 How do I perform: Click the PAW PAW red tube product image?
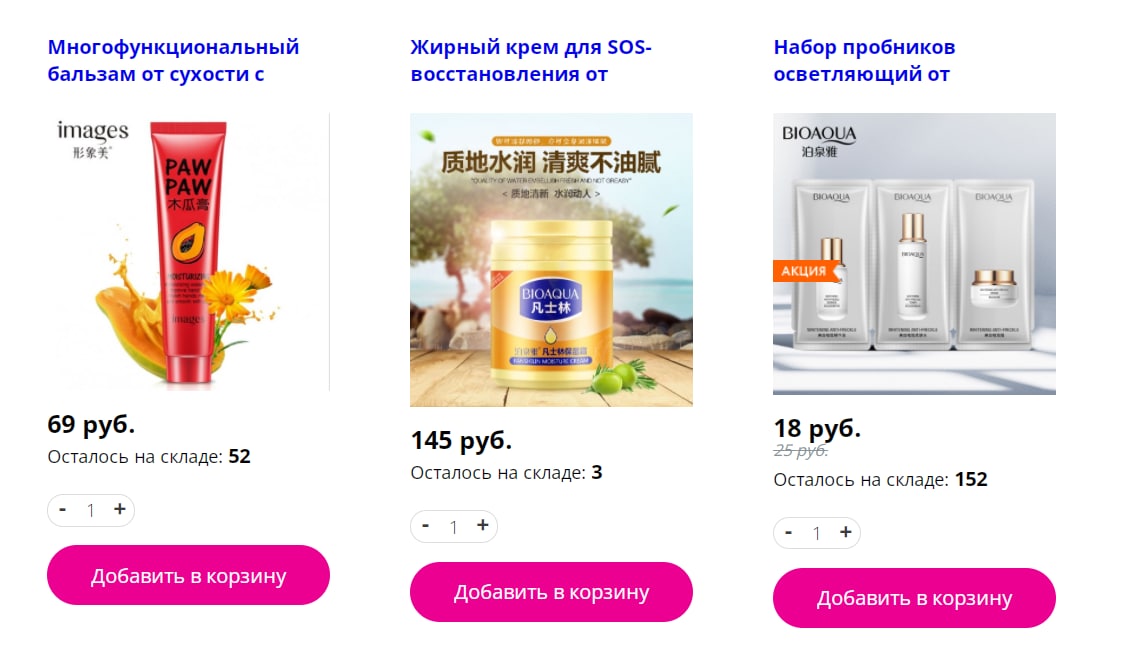tap(188, 252)
